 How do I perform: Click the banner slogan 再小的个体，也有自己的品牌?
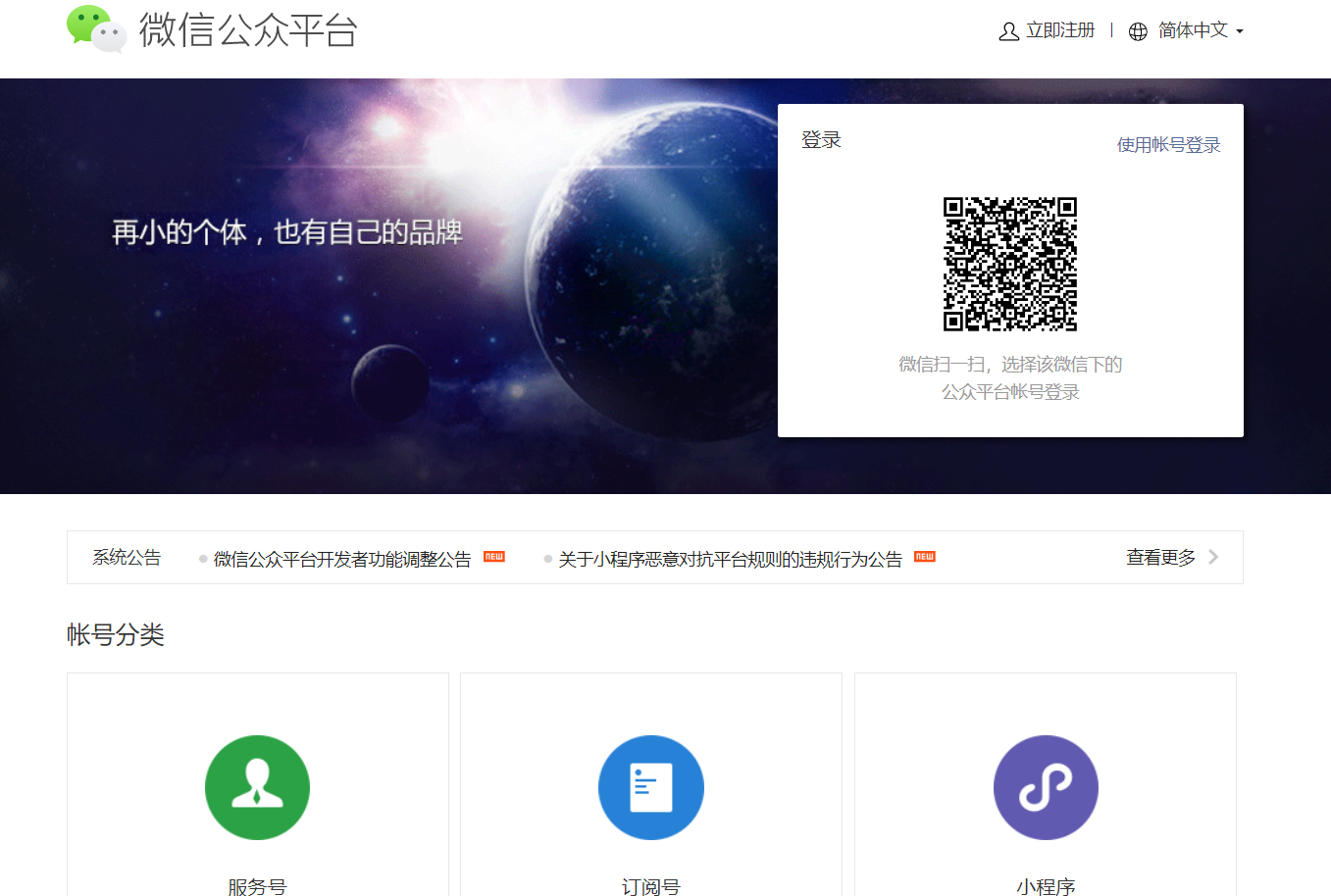287,232
